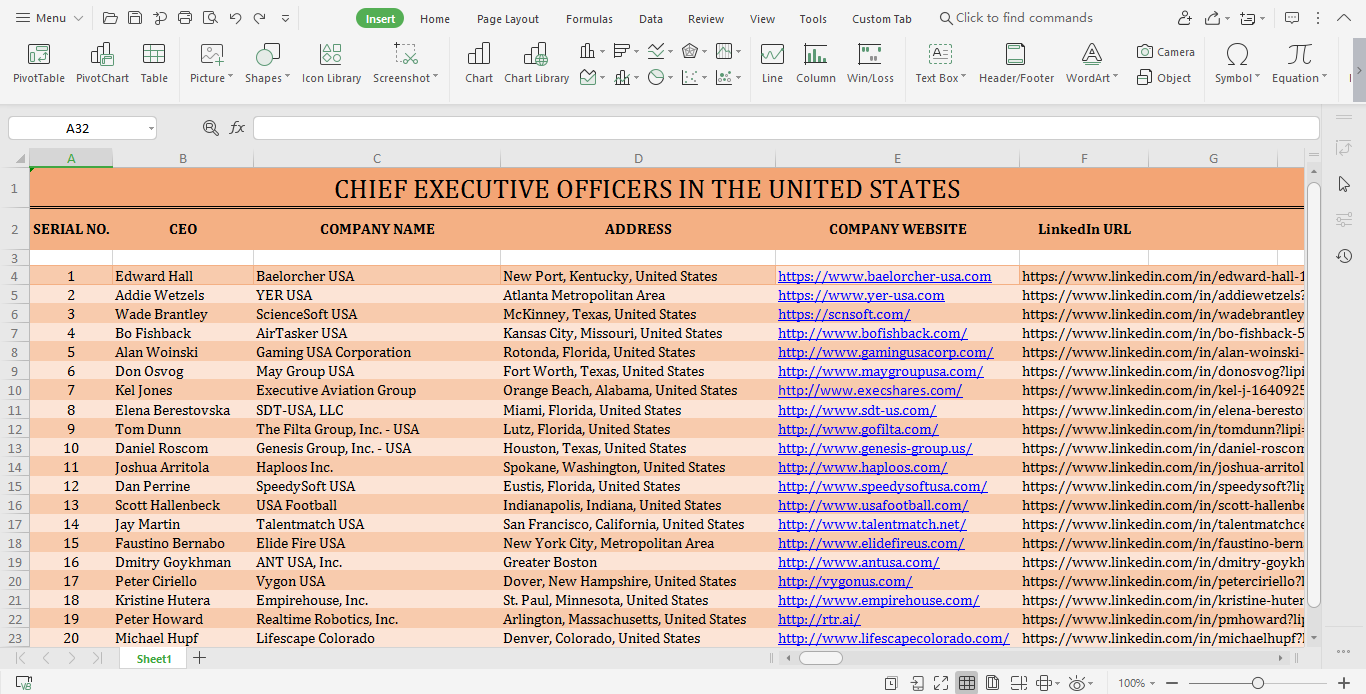Click the vertical three-dot more options icon

(x=1318, y=18)
